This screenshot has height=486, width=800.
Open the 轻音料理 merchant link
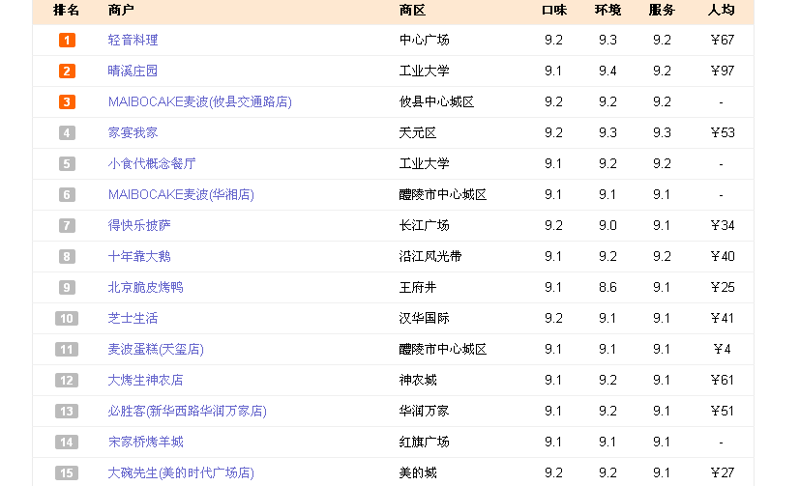[x=133, y=40]
